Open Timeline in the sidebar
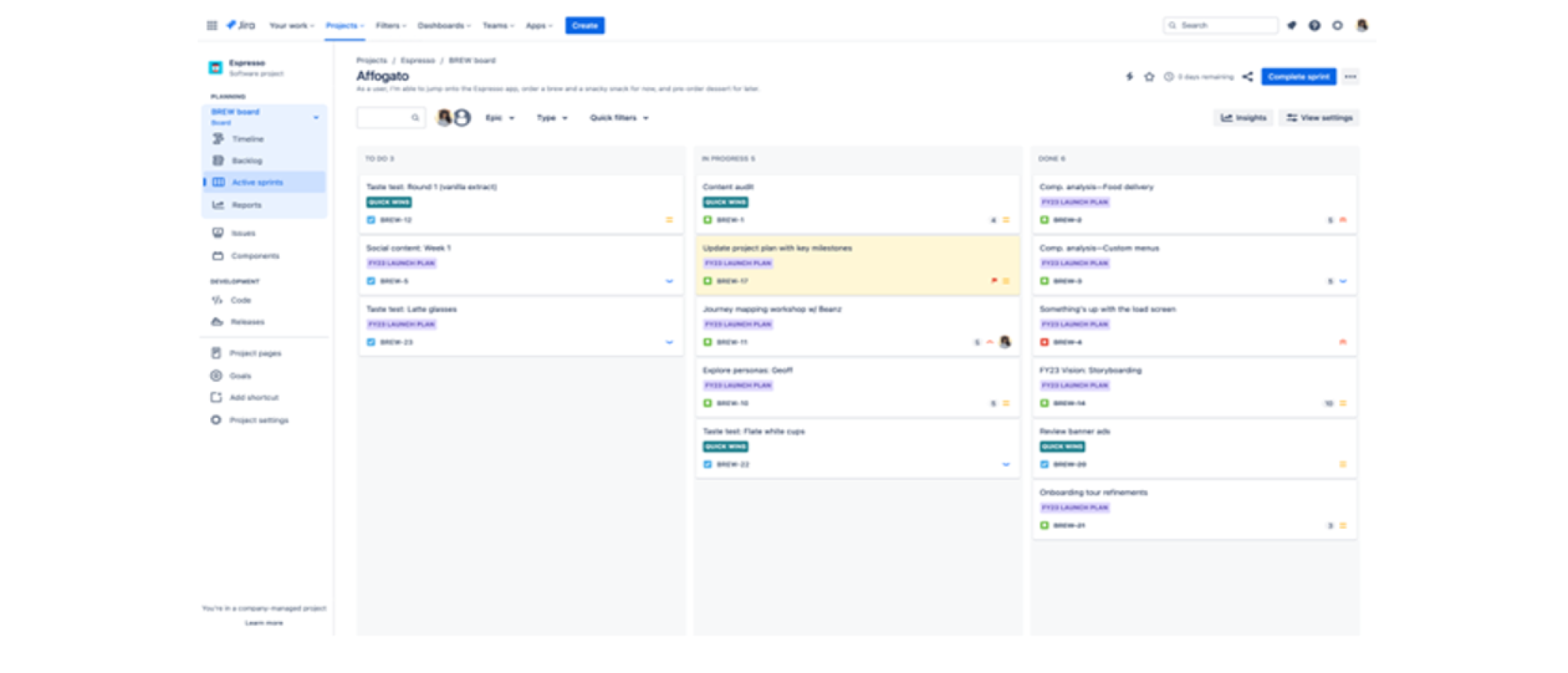The height and width of the screenshot is (673, 1568). click(264, 139)
